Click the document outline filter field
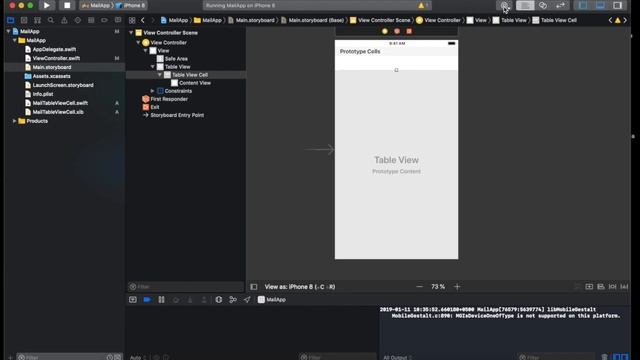The image size is (640, 360). click(x=186, y=287)
